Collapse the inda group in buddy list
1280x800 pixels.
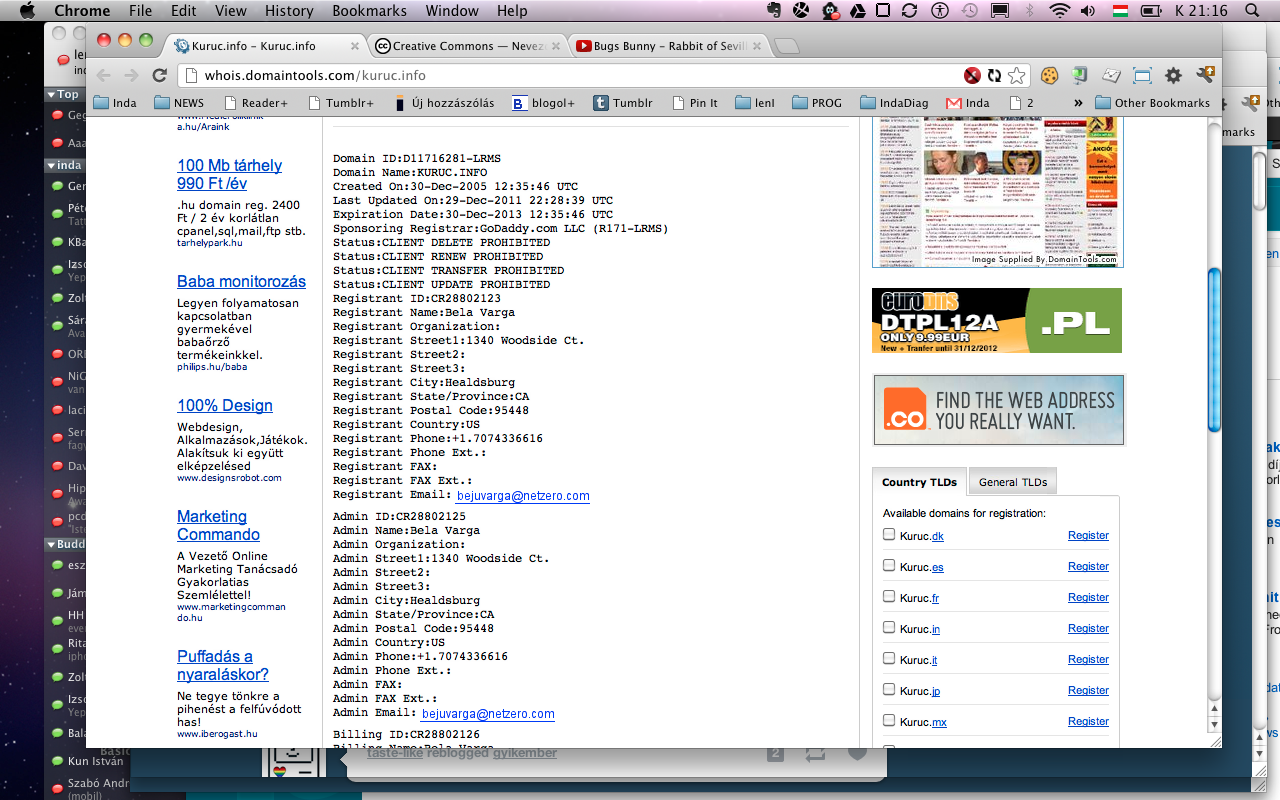tap(52, 165)
